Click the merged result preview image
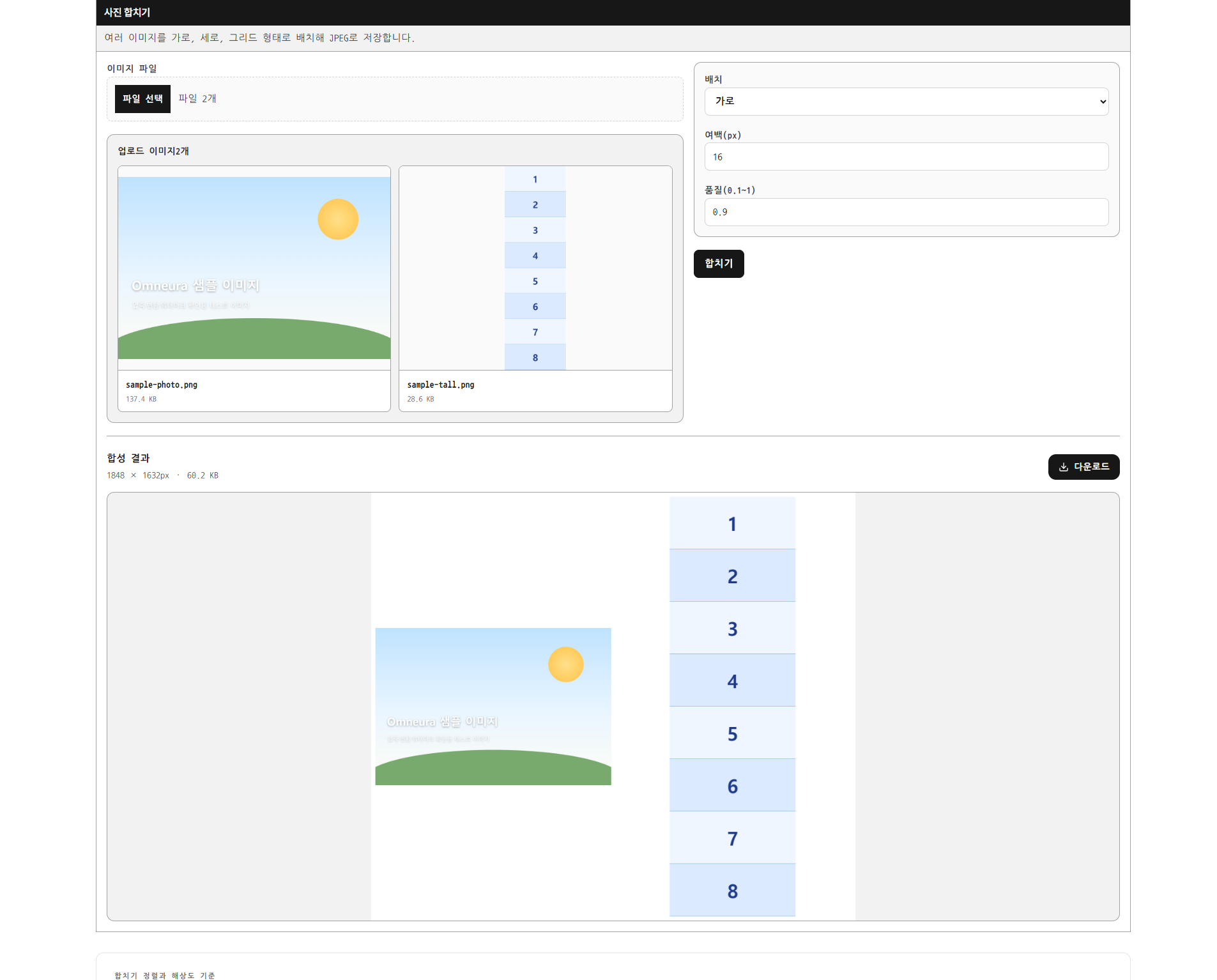This screenshot has height=980, width=1217. (x=613, y=707)
